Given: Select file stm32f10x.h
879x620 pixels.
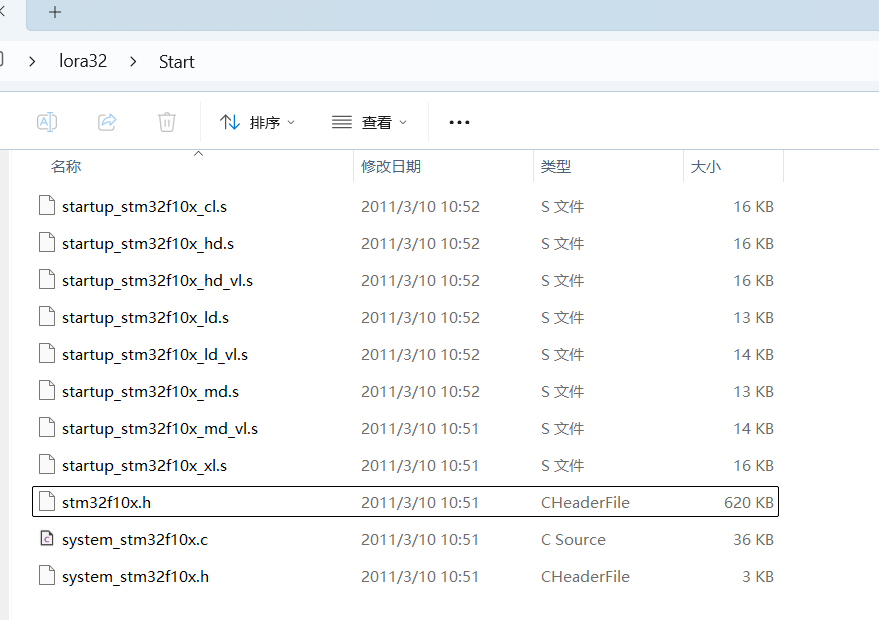Looking at the screenshot, I should tap(405, 502).
